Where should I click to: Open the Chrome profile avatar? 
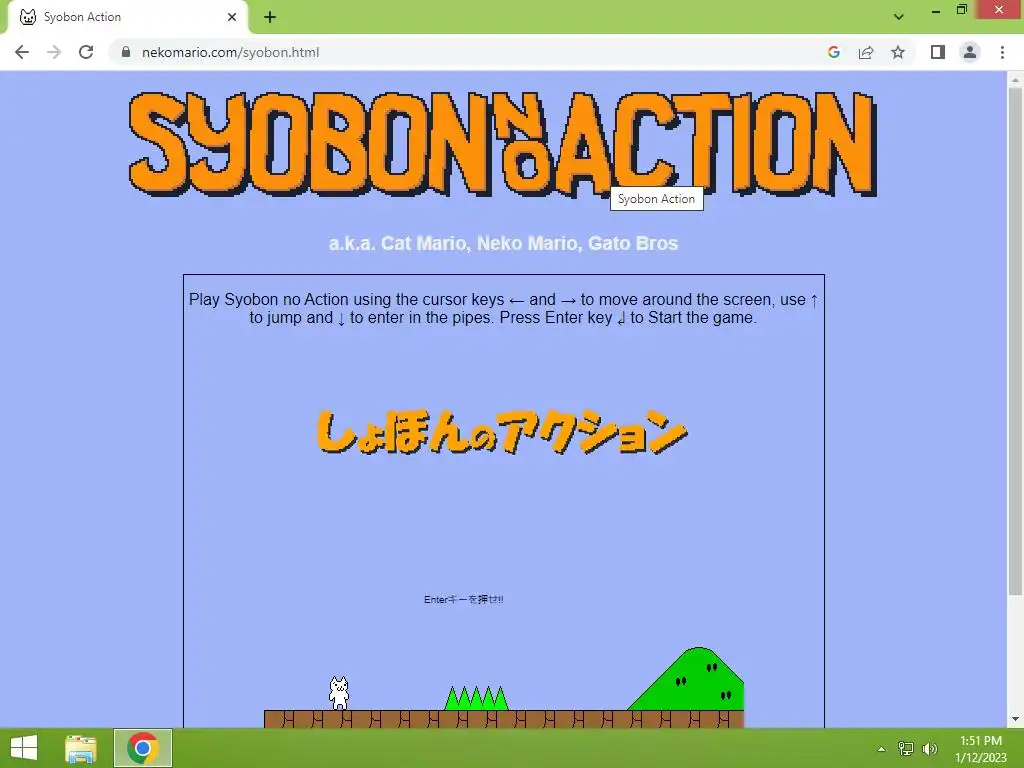(970, 52)
